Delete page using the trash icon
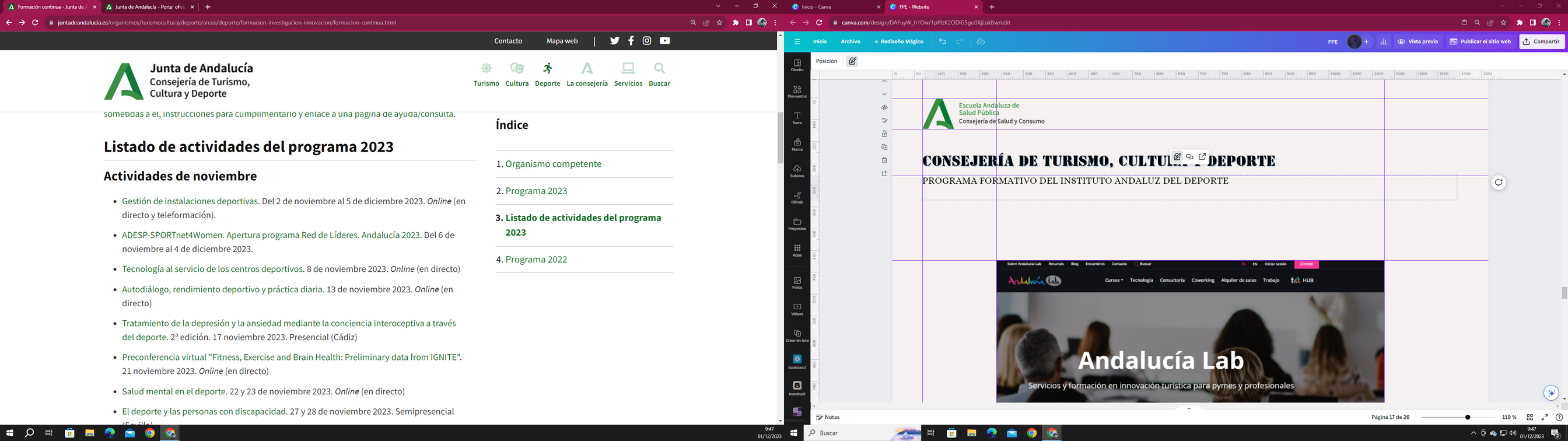The image size is (1568, 441). click(884, 160)
